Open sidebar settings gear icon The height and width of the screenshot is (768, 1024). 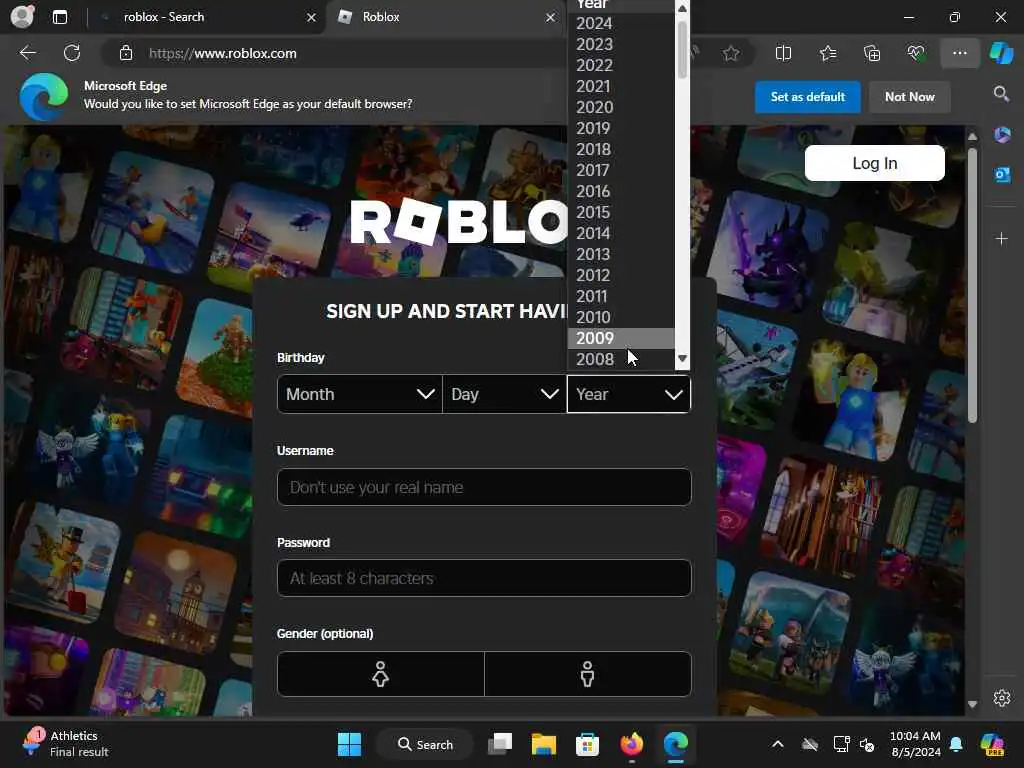1001,698
